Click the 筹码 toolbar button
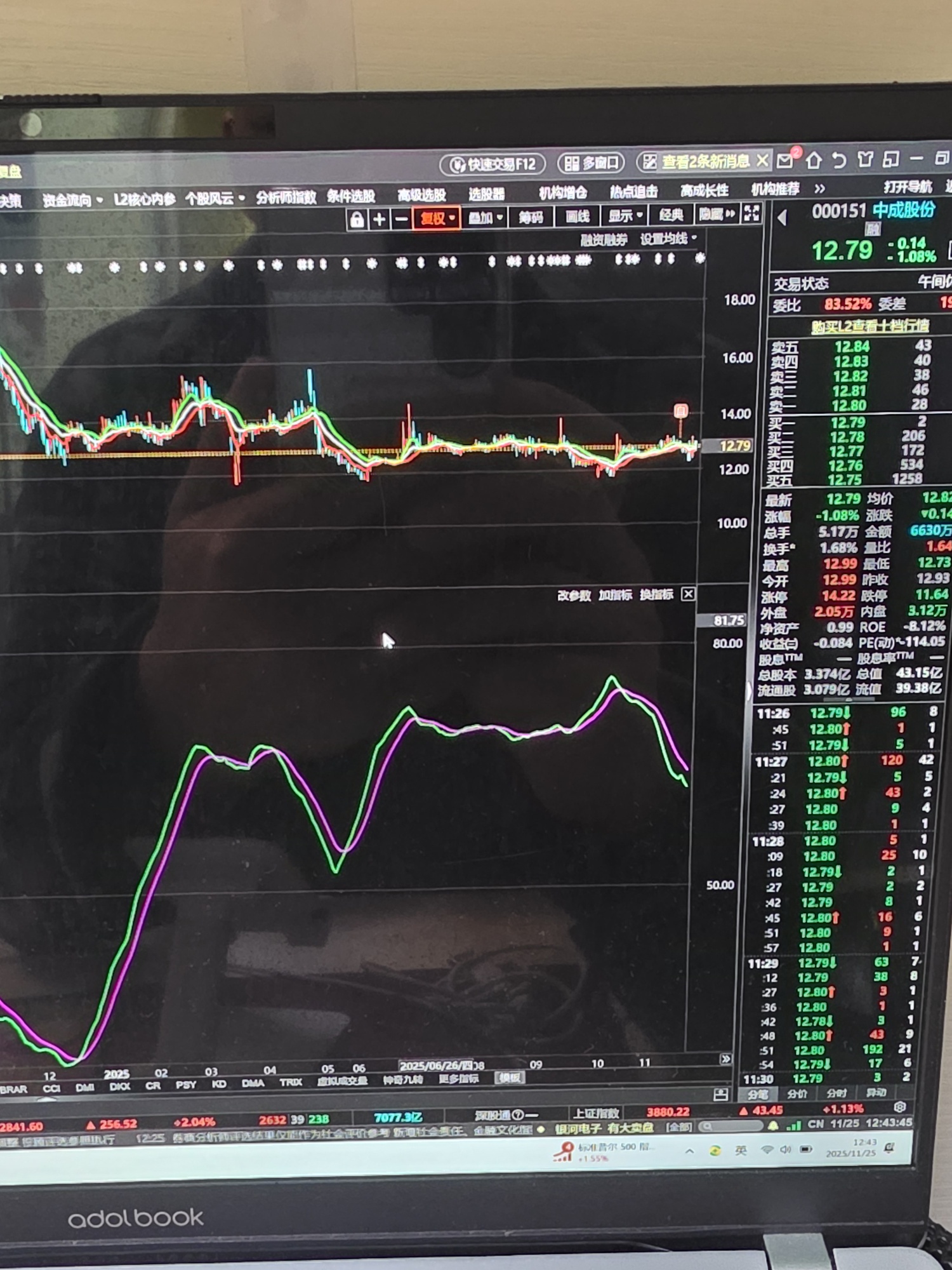952x1270 pixels. coord(531,217)
